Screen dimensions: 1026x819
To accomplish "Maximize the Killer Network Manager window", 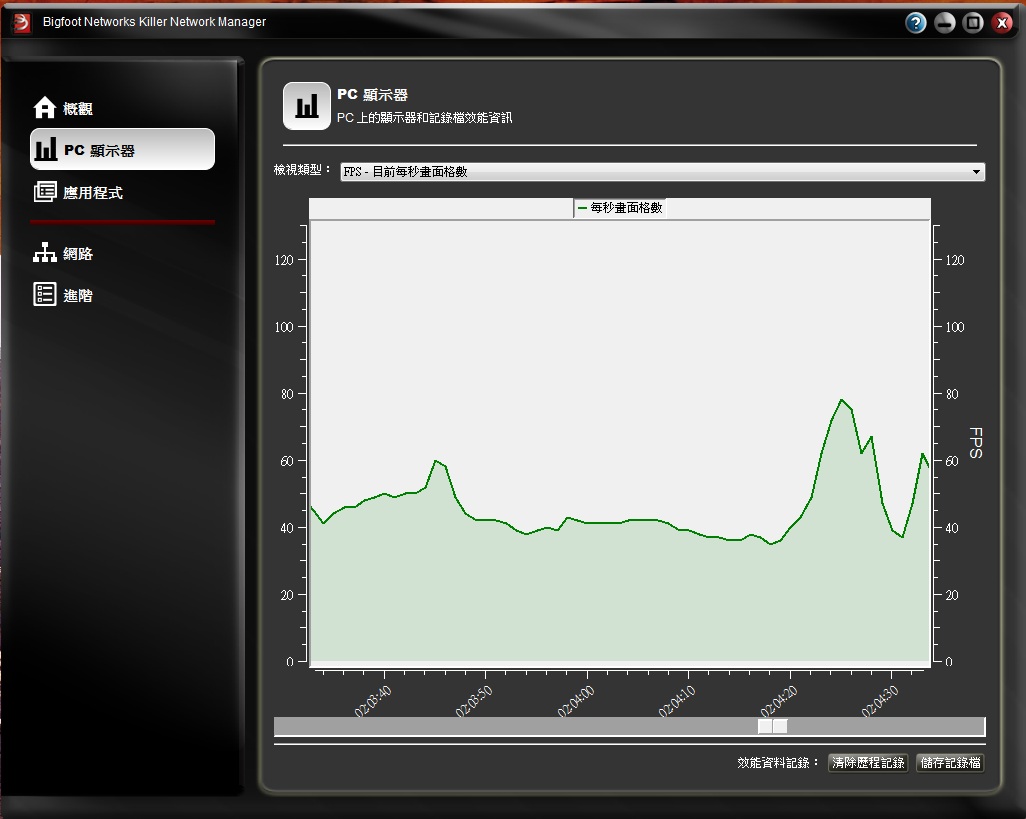I will 973,23.
